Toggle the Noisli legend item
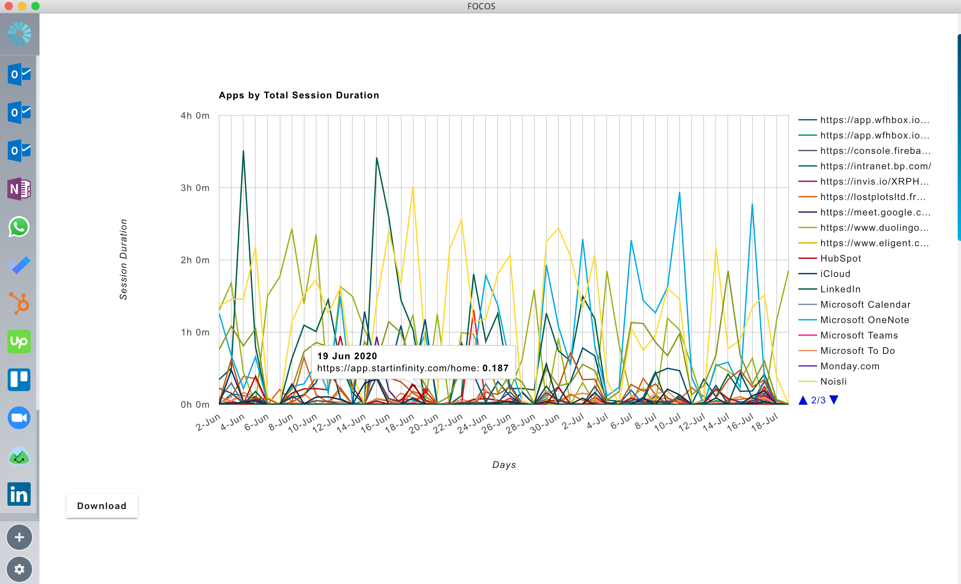The image size is (961, 584). pyautogui.click(x=833, y=381)
